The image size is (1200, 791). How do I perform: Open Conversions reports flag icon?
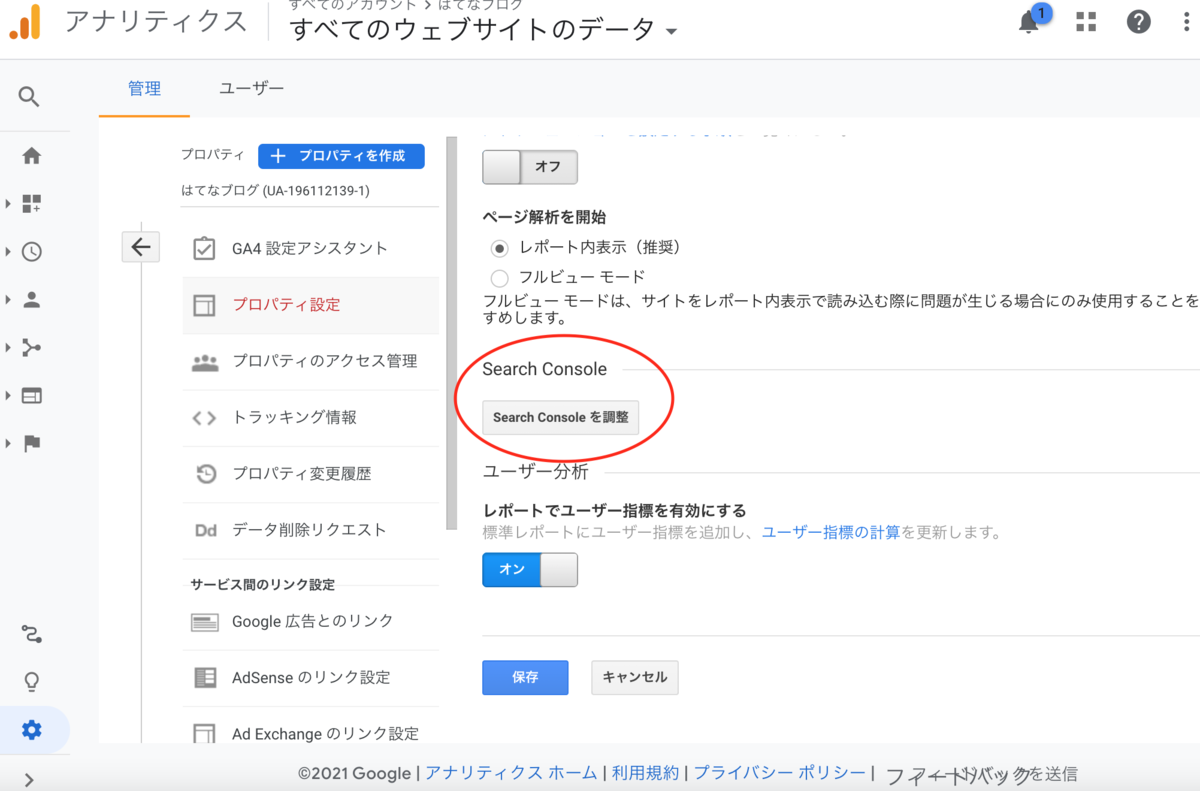[x=32, y=444]
